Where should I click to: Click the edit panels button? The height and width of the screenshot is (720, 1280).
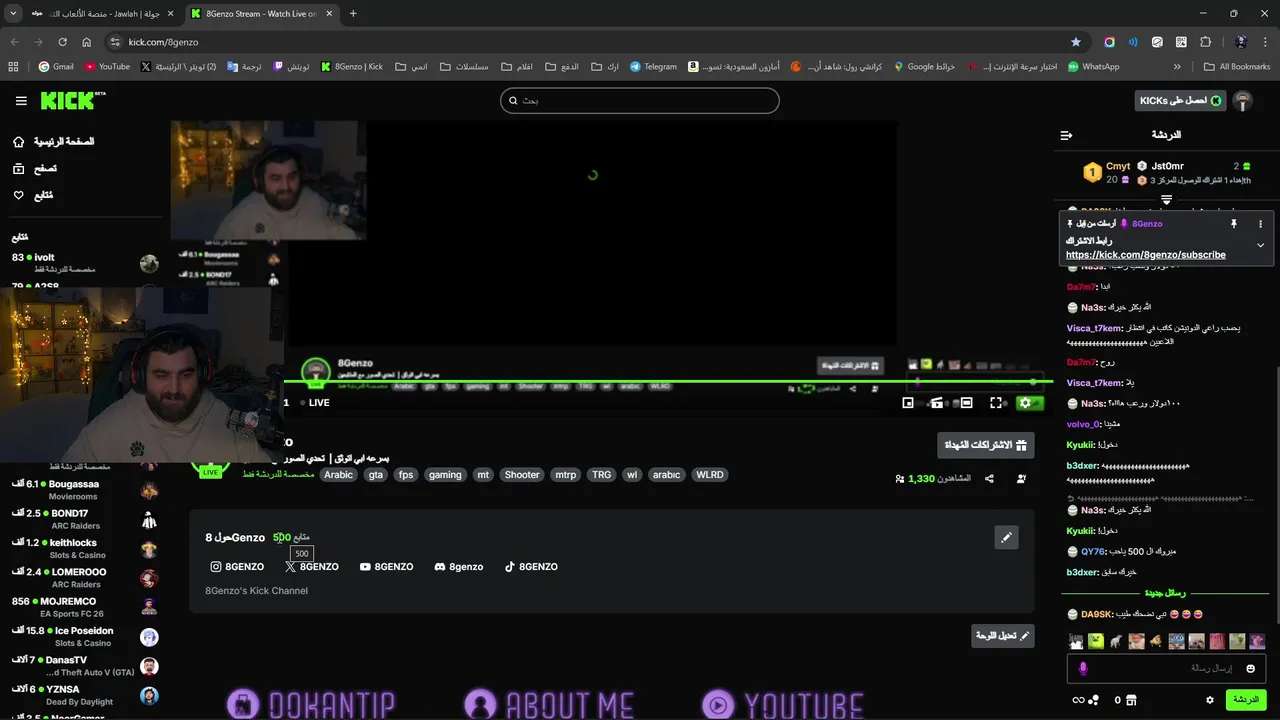tap(1003, 636)
